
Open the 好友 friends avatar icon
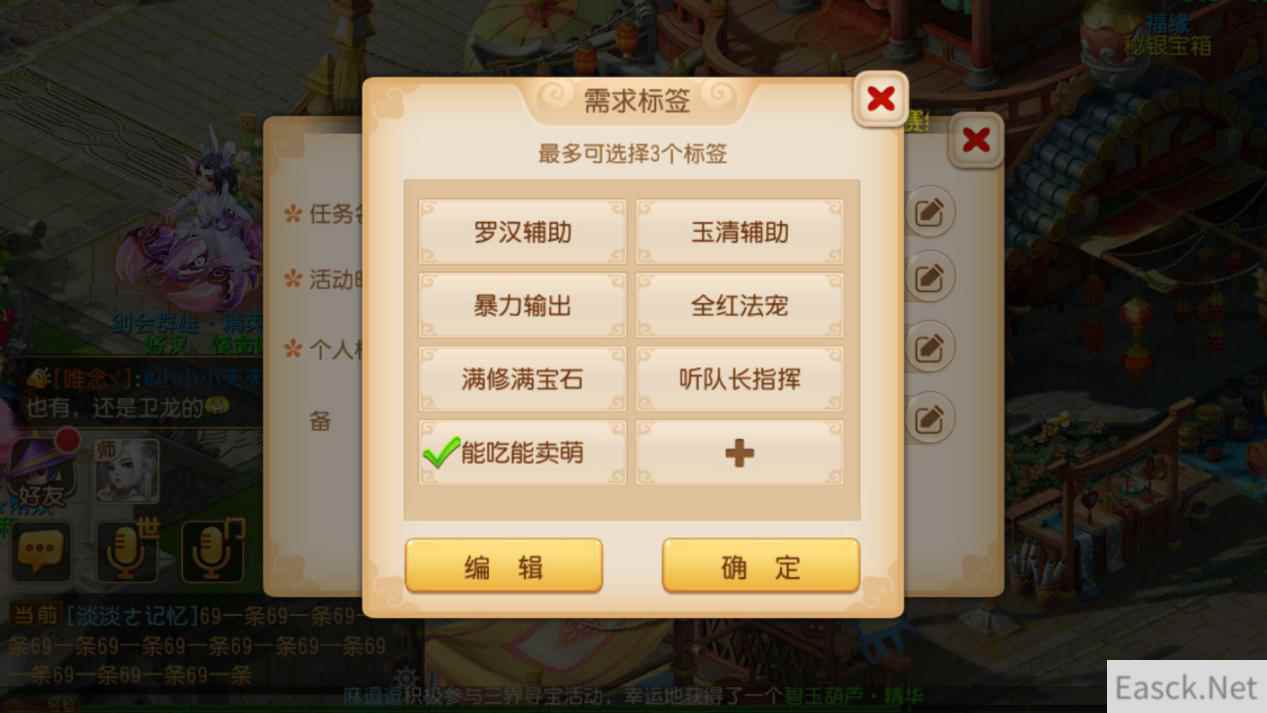click(x=40, y=470)
